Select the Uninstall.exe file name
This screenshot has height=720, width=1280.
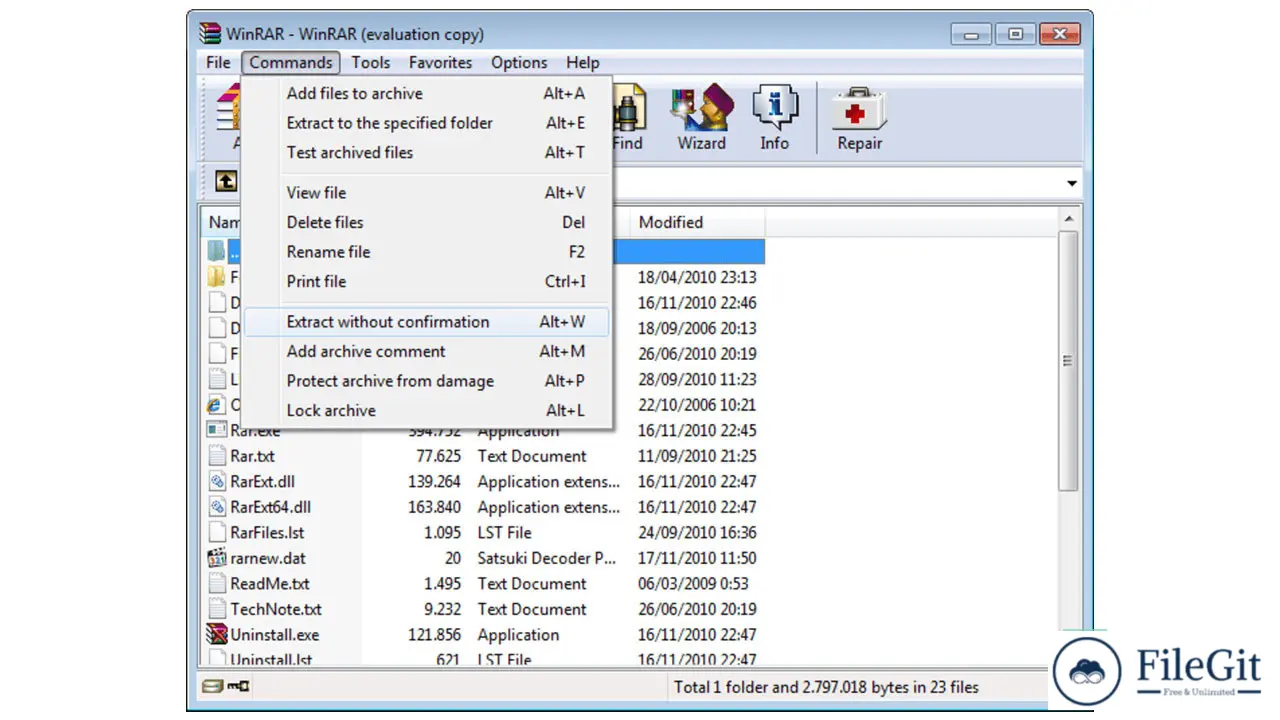[275, 634]
